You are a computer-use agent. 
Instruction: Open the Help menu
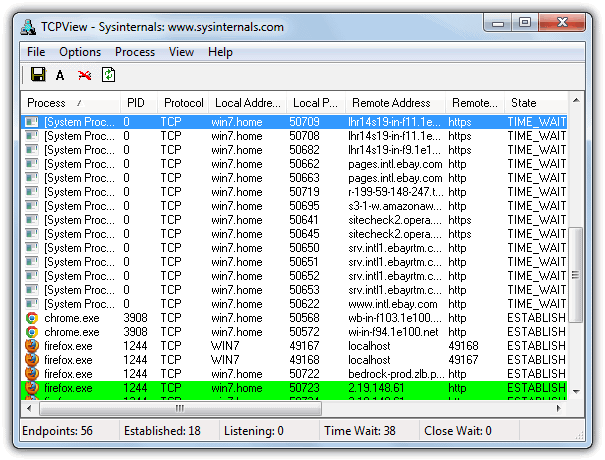pos(220,52)
